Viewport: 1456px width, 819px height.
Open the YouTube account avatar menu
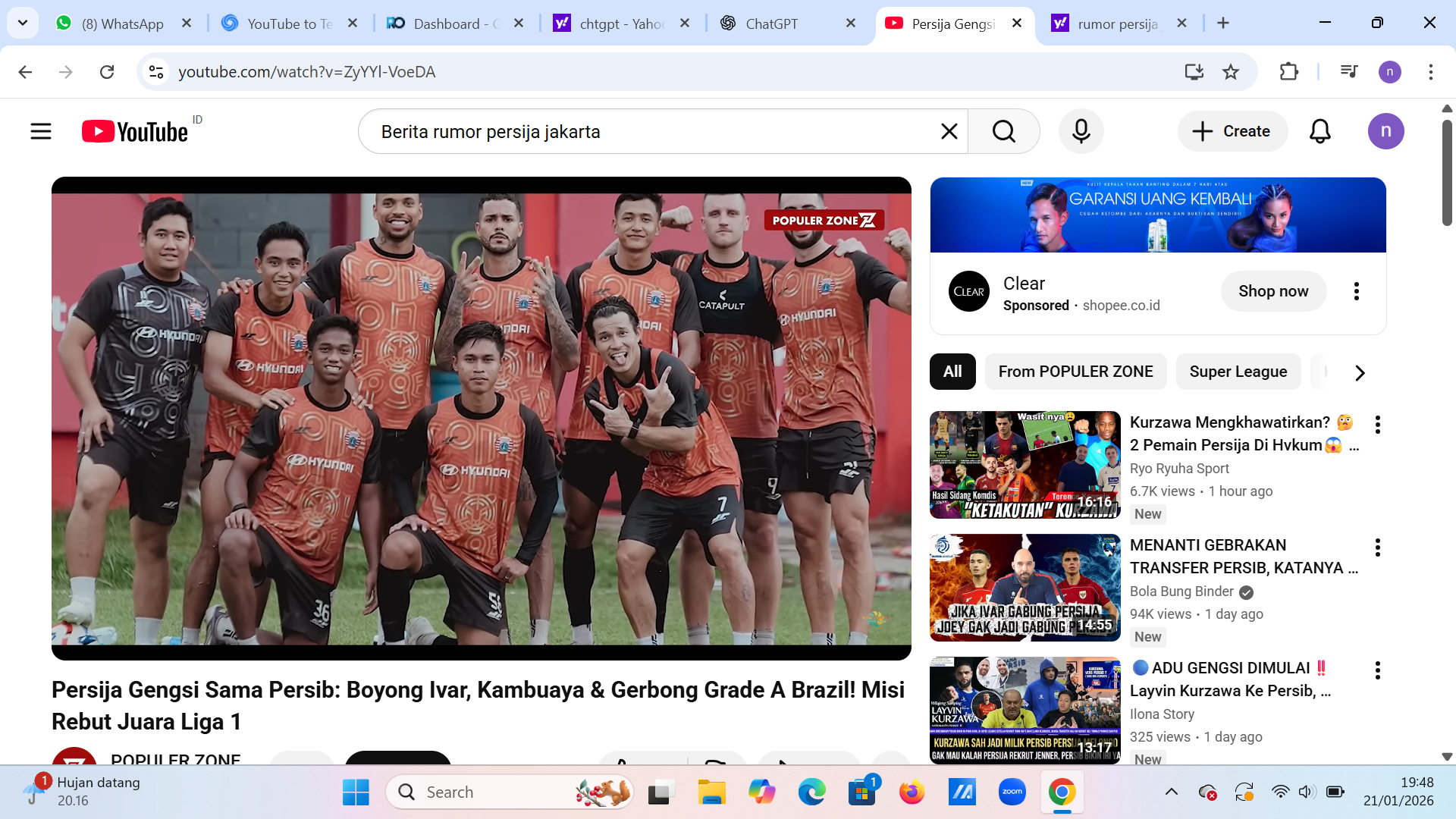[1385, 131]
